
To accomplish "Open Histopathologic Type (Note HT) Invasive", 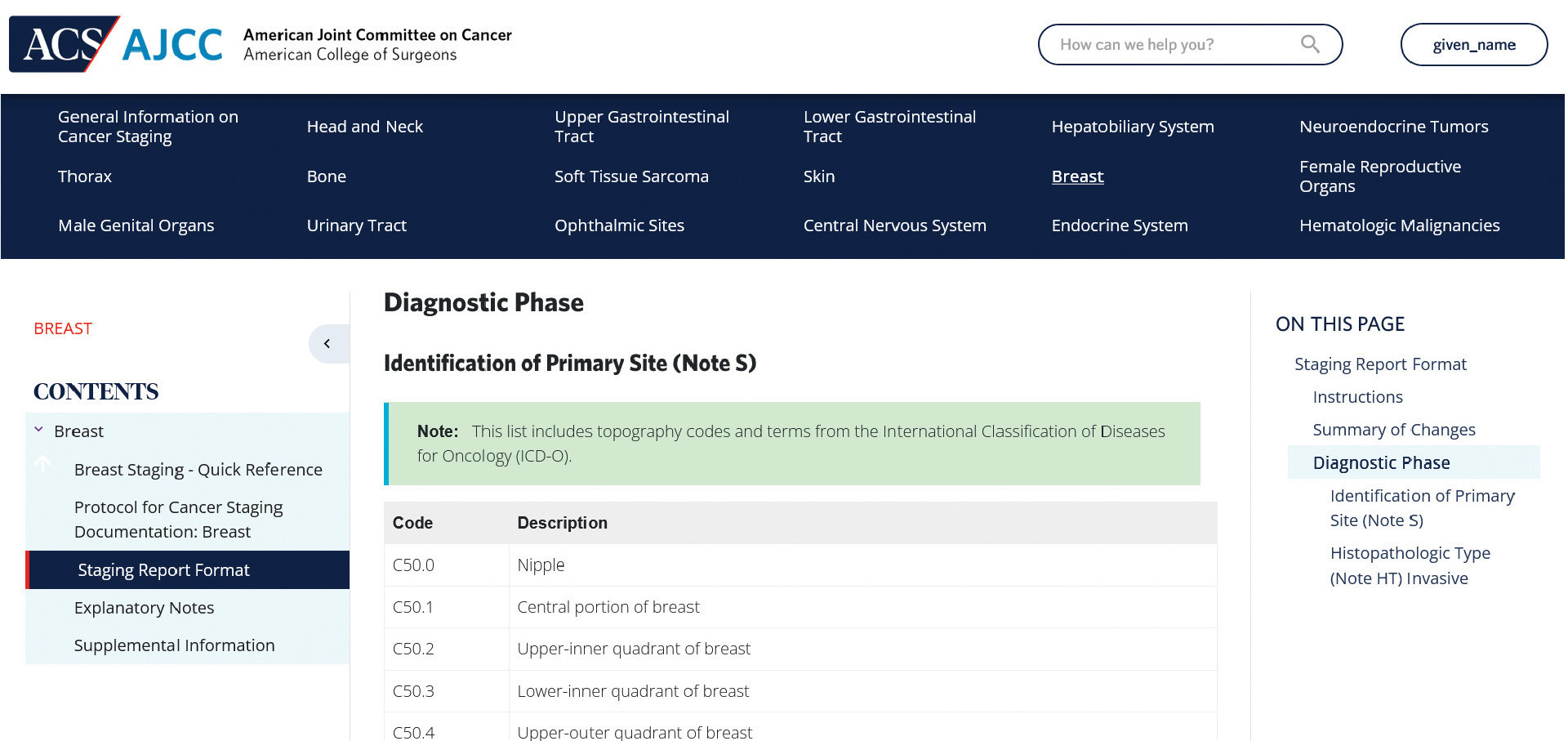I will [x=1410, y=565].
